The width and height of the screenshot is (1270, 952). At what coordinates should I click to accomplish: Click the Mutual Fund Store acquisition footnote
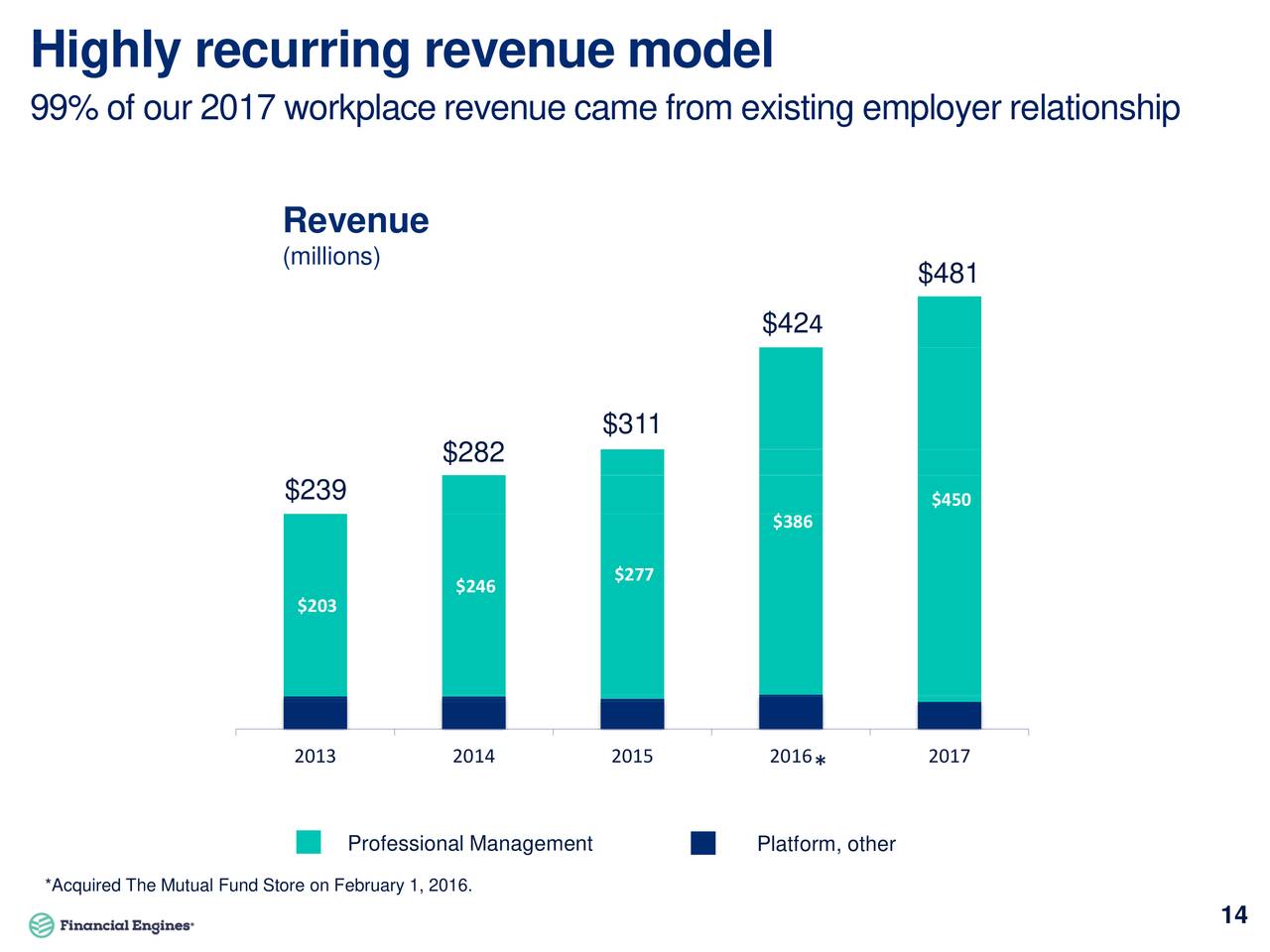click(x=259, y=885)
